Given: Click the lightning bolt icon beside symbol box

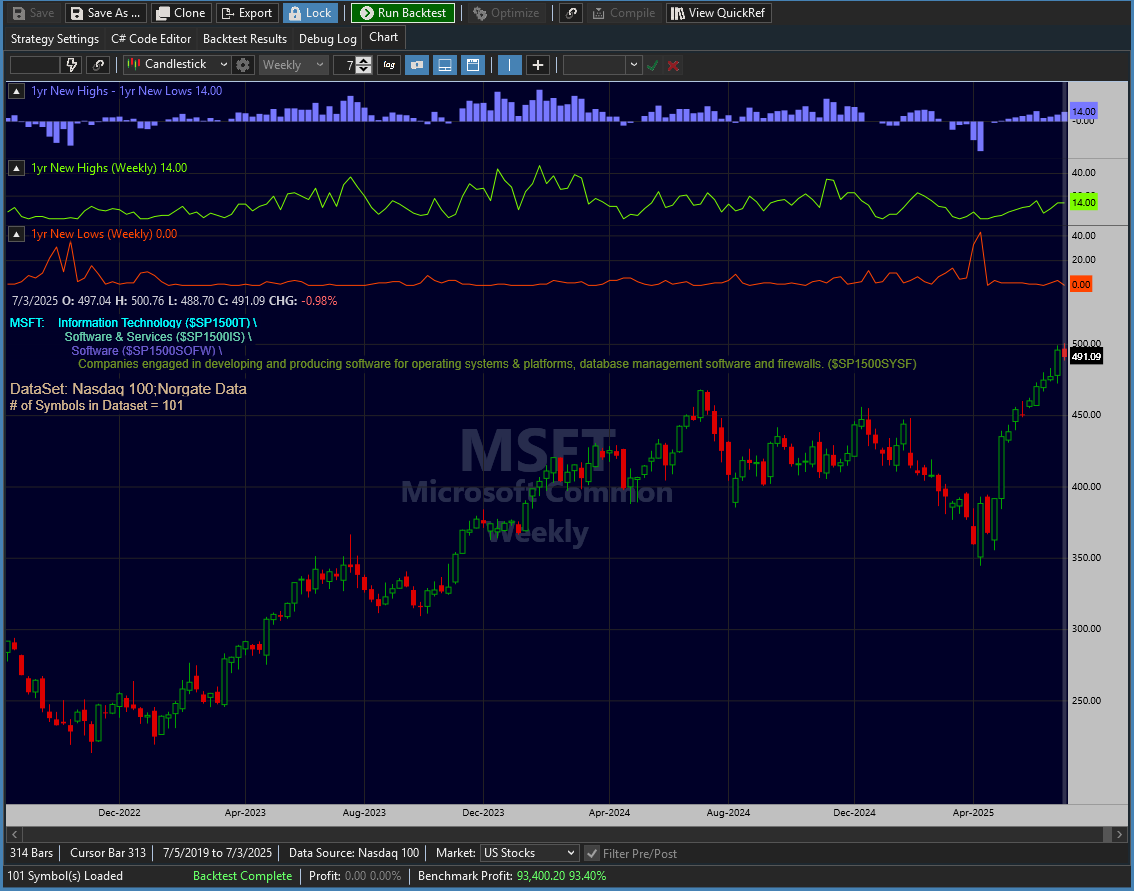Looking at the screenshot, I should pyautogui.click(x=71, y=65).
